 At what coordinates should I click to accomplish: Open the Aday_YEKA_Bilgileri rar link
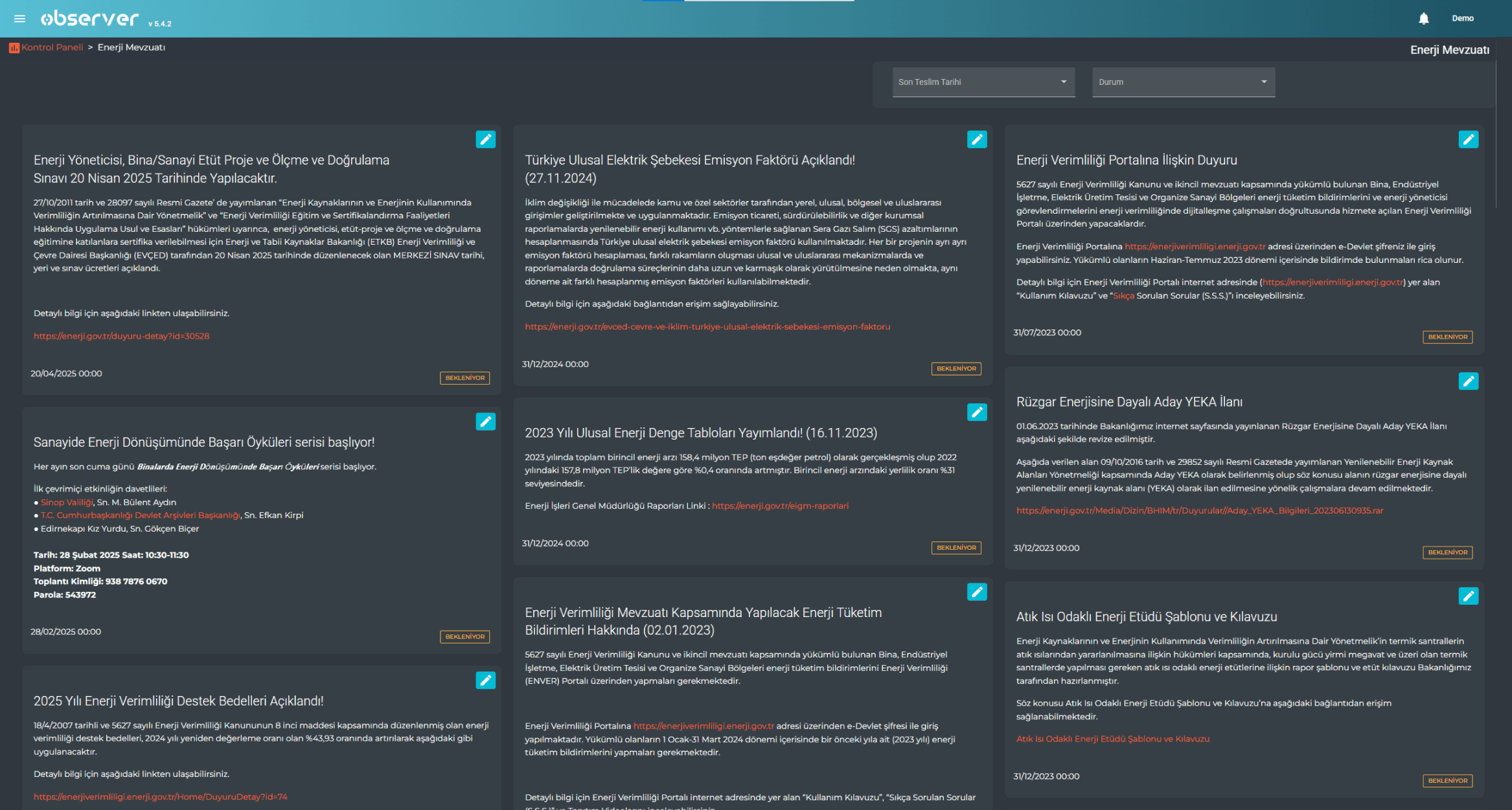(1199, 511)
